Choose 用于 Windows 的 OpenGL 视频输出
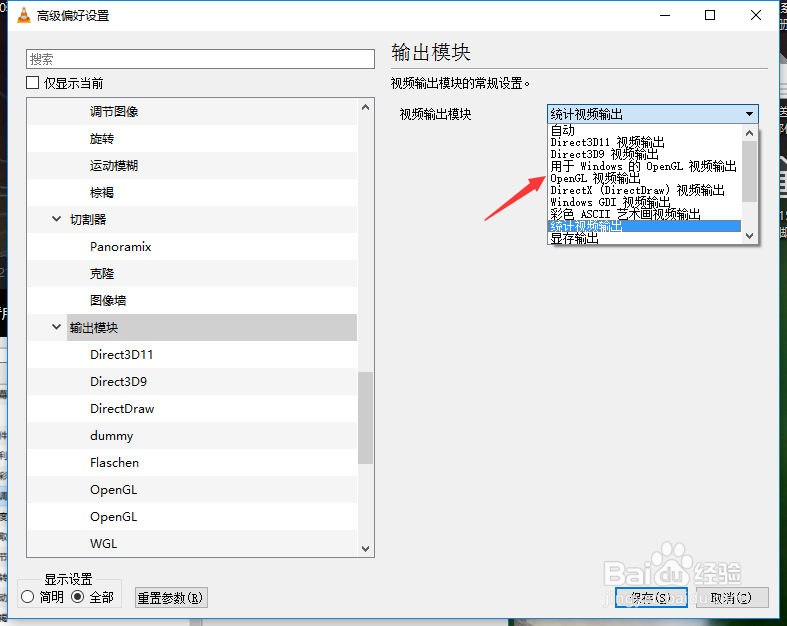 pos(643,166)
